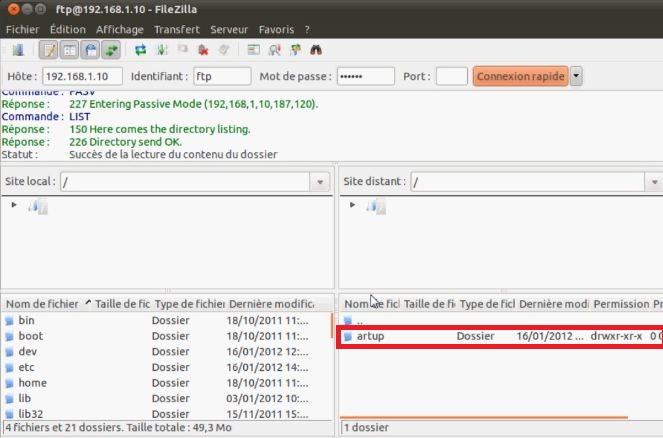Click the Port input field
Viewport: 663px width, 438px height.
452,77
